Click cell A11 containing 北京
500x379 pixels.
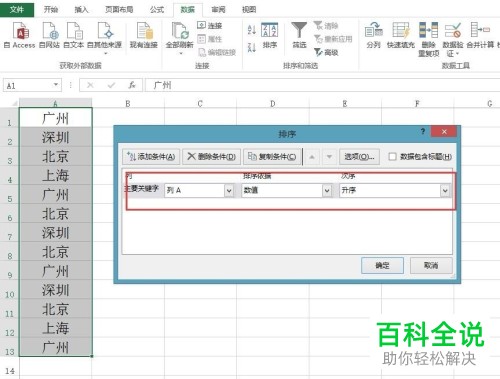[56, 309]
